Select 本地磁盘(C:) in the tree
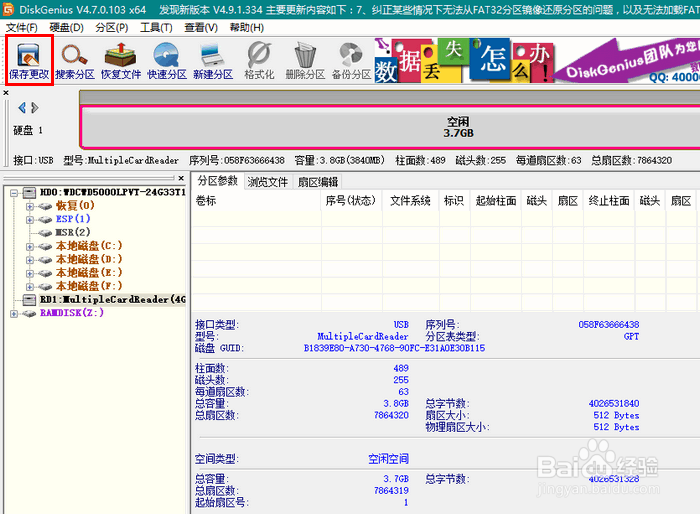The image size is (700, 514). [88, 246]
